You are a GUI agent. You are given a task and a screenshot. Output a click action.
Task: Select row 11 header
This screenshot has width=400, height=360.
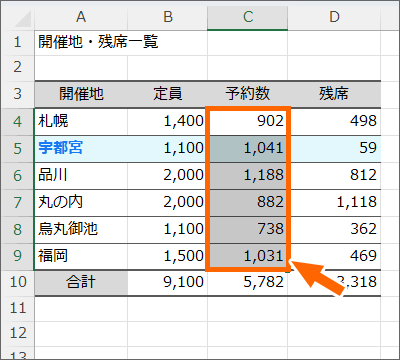18,308
